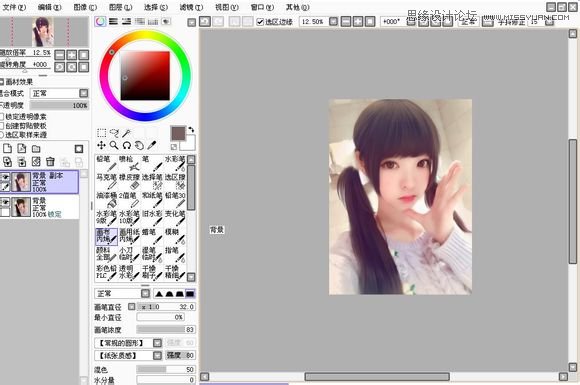Select the hand pan tool
The image size is (580, 385).
[x=139, y=145]
